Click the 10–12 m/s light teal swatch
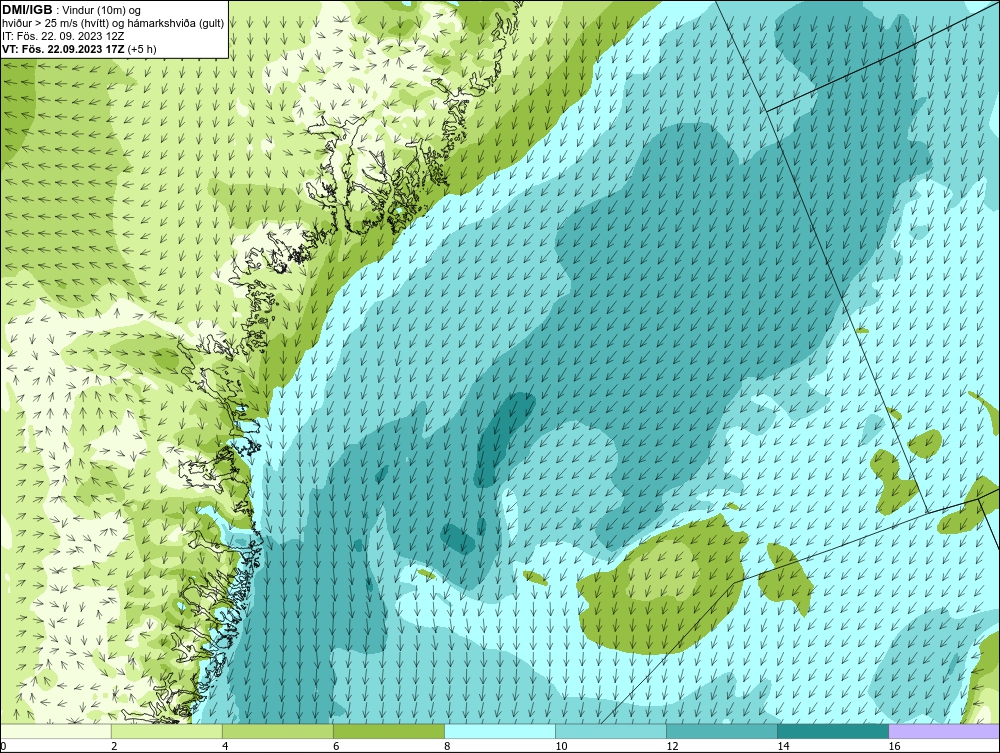Screen dimensions: 1000x753 click(x=610, y=731)
